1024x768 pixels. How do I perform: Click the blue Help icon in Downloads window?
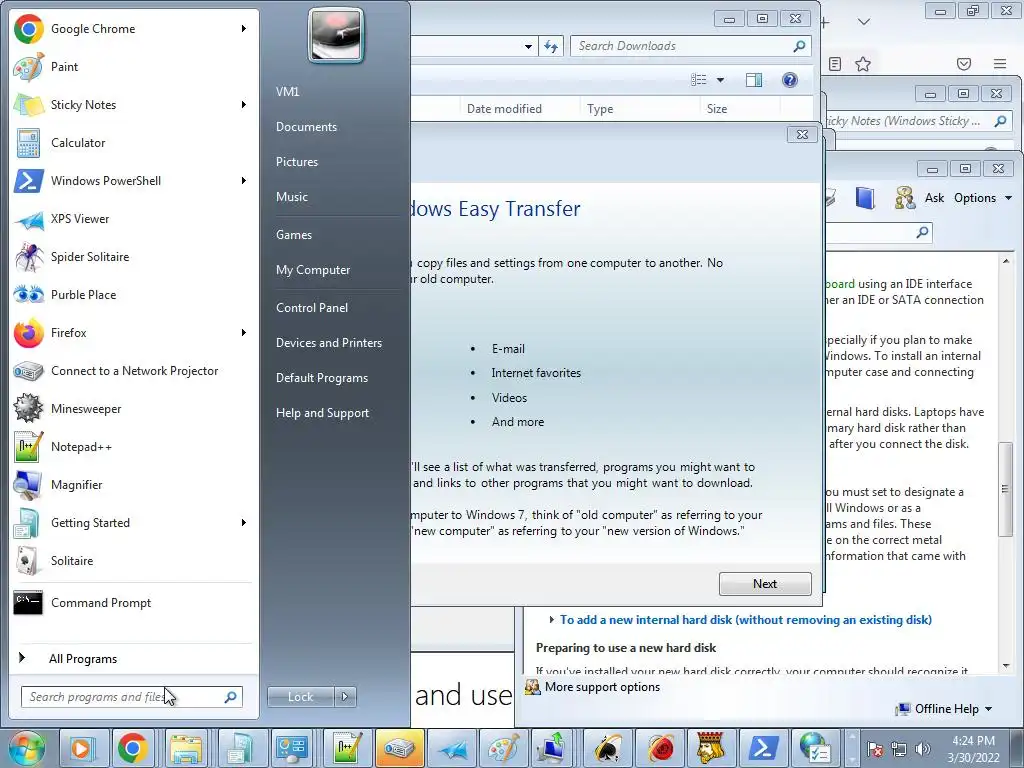coord(790,80)
